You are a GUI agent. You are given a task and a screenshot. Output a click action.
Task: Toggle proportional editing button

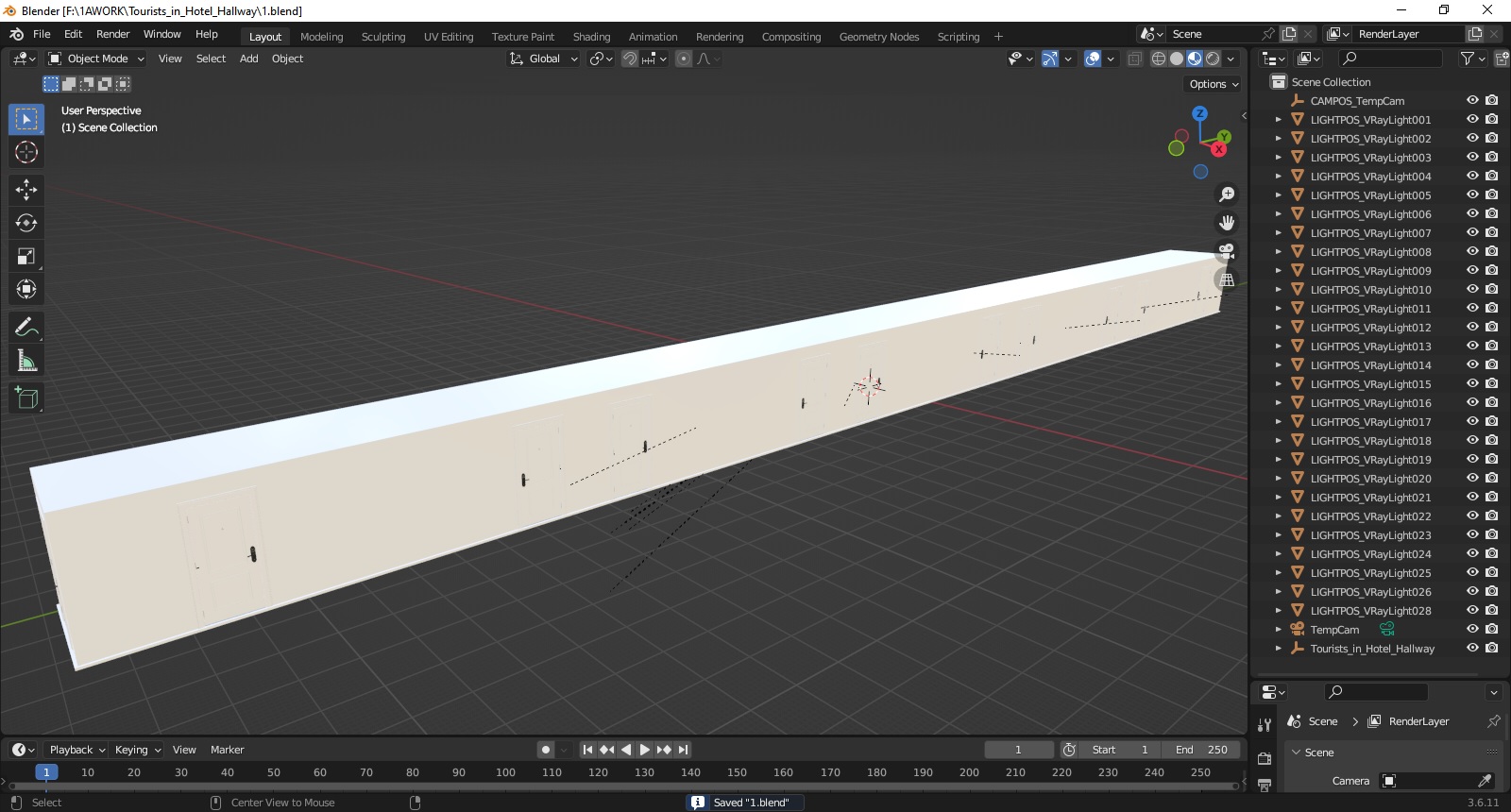[x=684, y=59]
